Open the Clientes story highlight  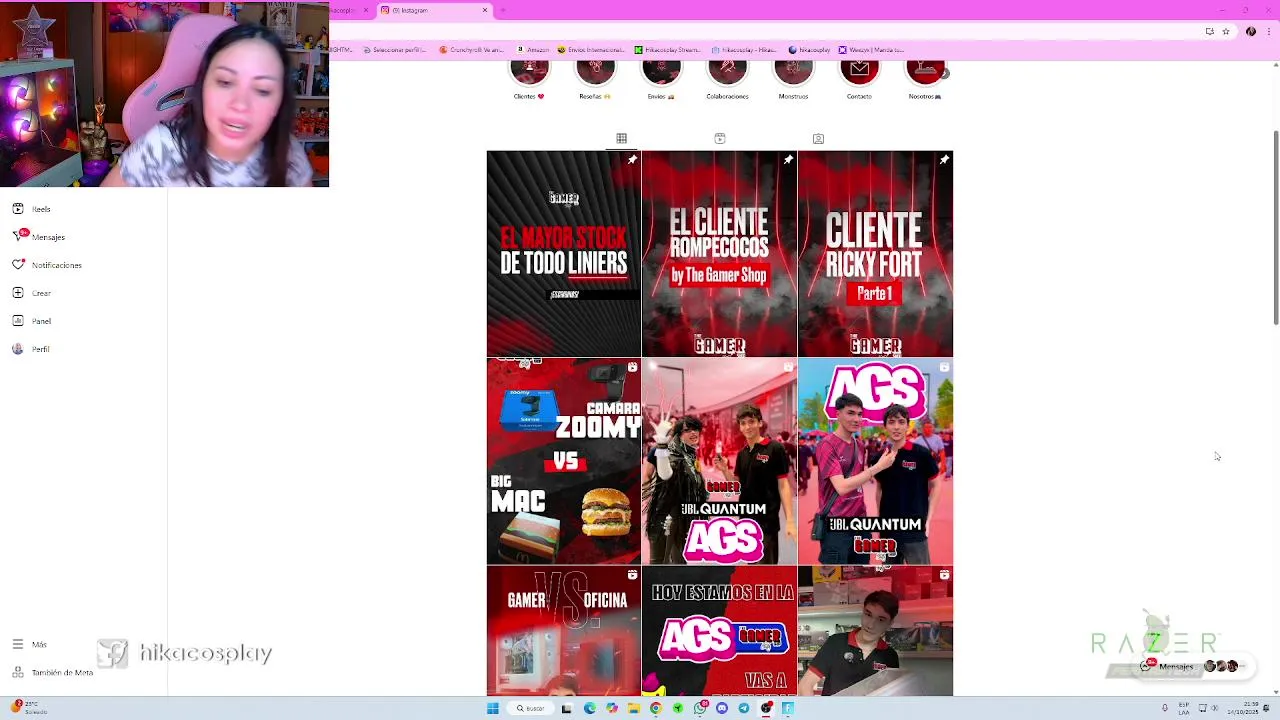click(529, 77)
